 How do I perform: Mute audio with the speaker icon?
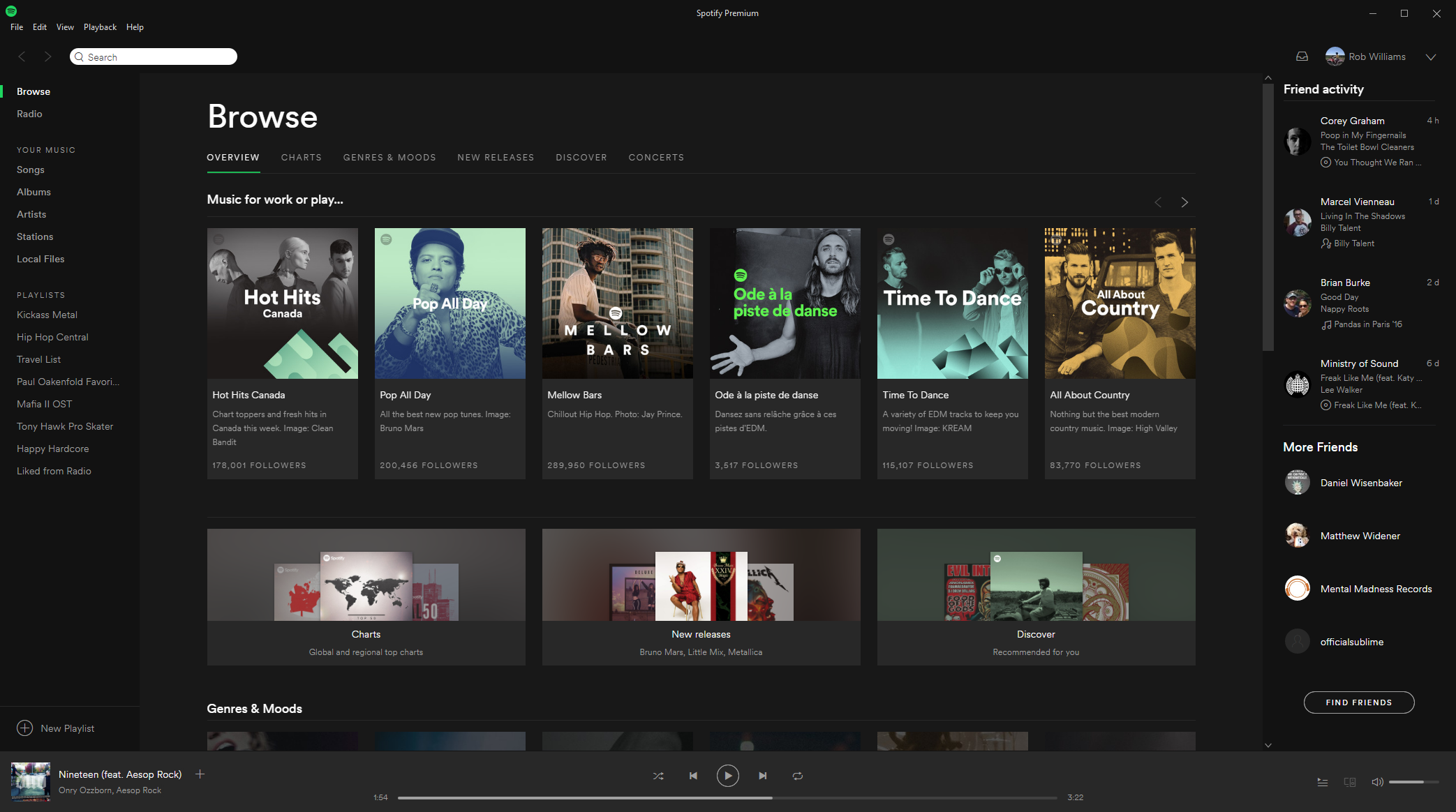coord(1377,782)
